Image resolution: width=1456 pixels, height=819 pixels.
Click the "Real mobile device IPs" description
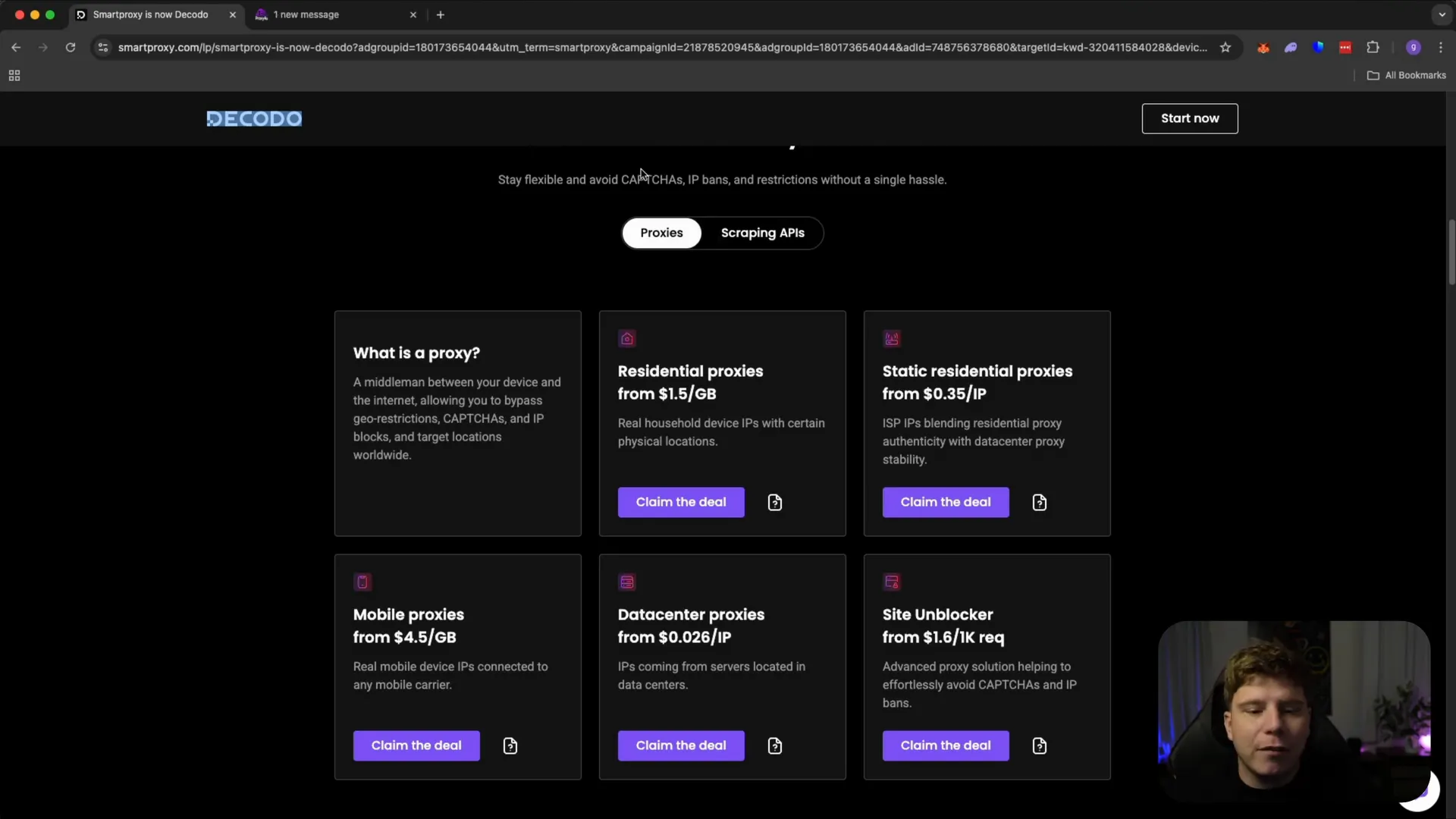click(450, 676)
